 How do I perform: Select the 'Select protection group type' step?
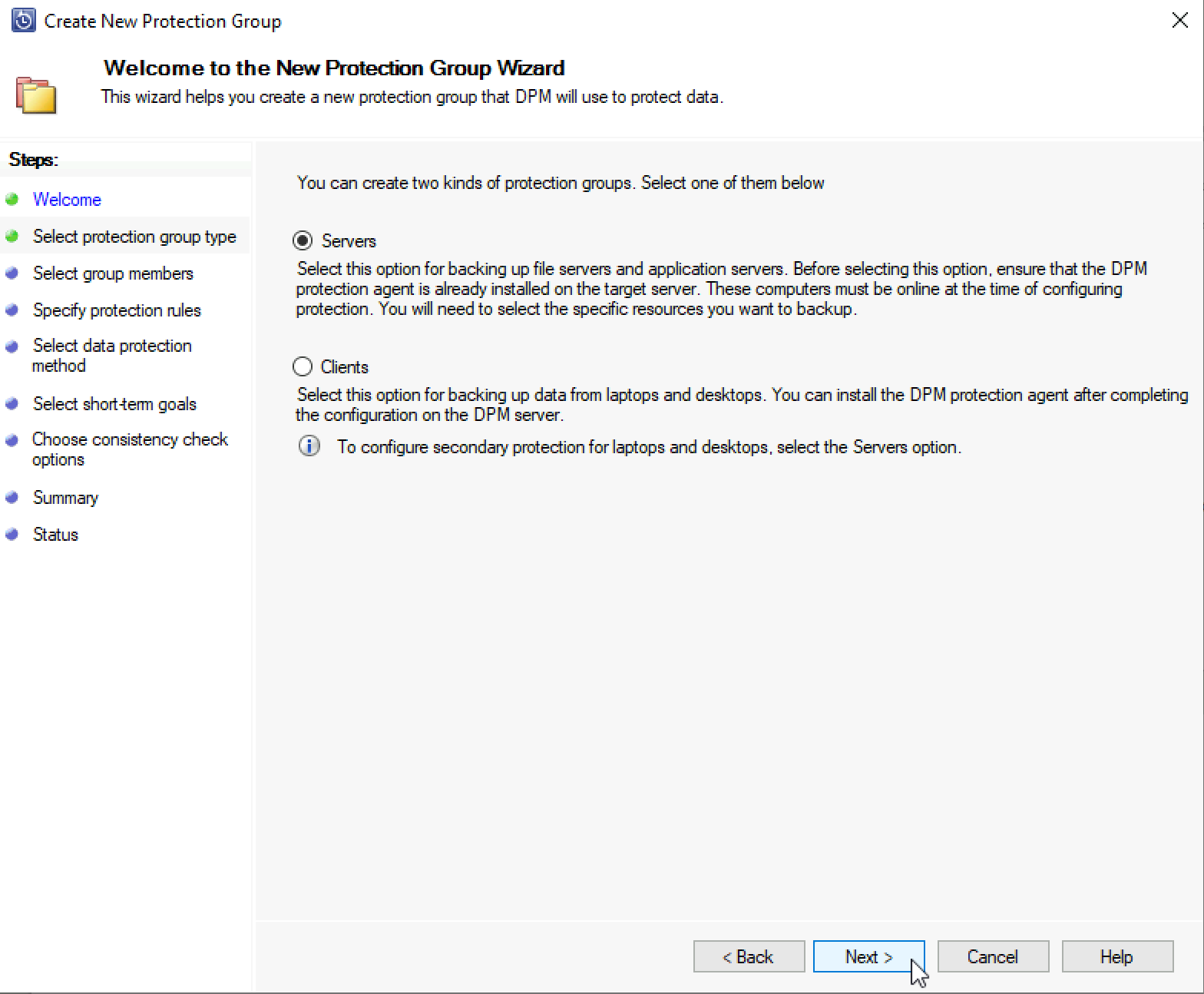pos(134,237)
